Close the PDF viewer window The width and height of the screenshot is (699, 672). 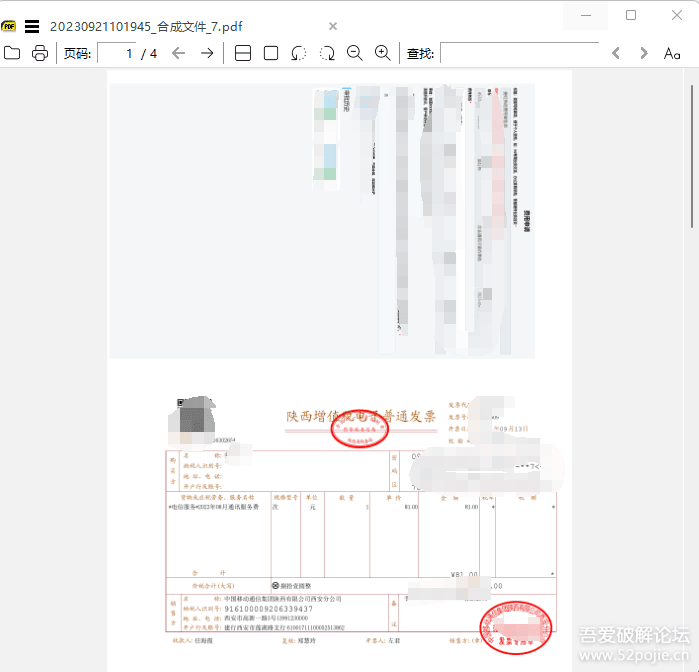pos(677,16)
